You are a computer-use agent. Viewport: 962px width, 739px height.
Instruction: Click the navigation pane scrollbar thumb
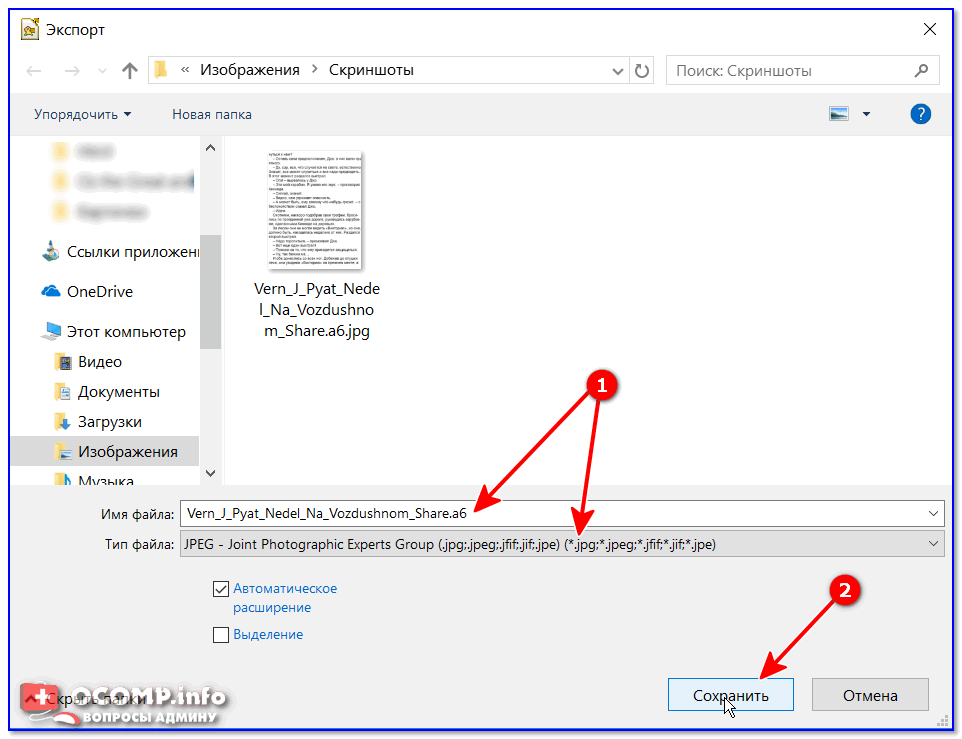[x=210, y=292]
